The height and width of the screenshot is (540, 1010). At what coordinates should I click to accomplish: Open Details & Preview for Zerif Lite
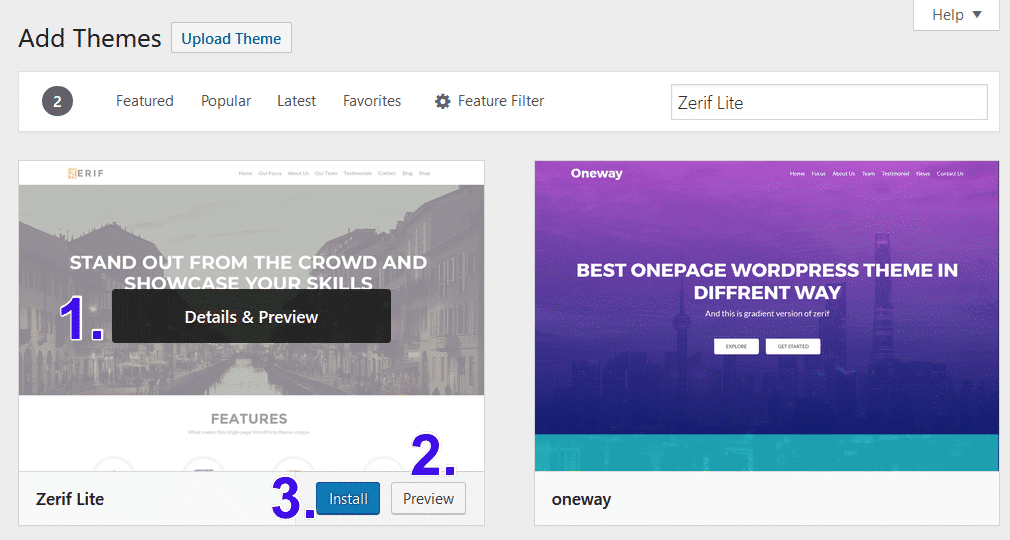click(251, 317)
